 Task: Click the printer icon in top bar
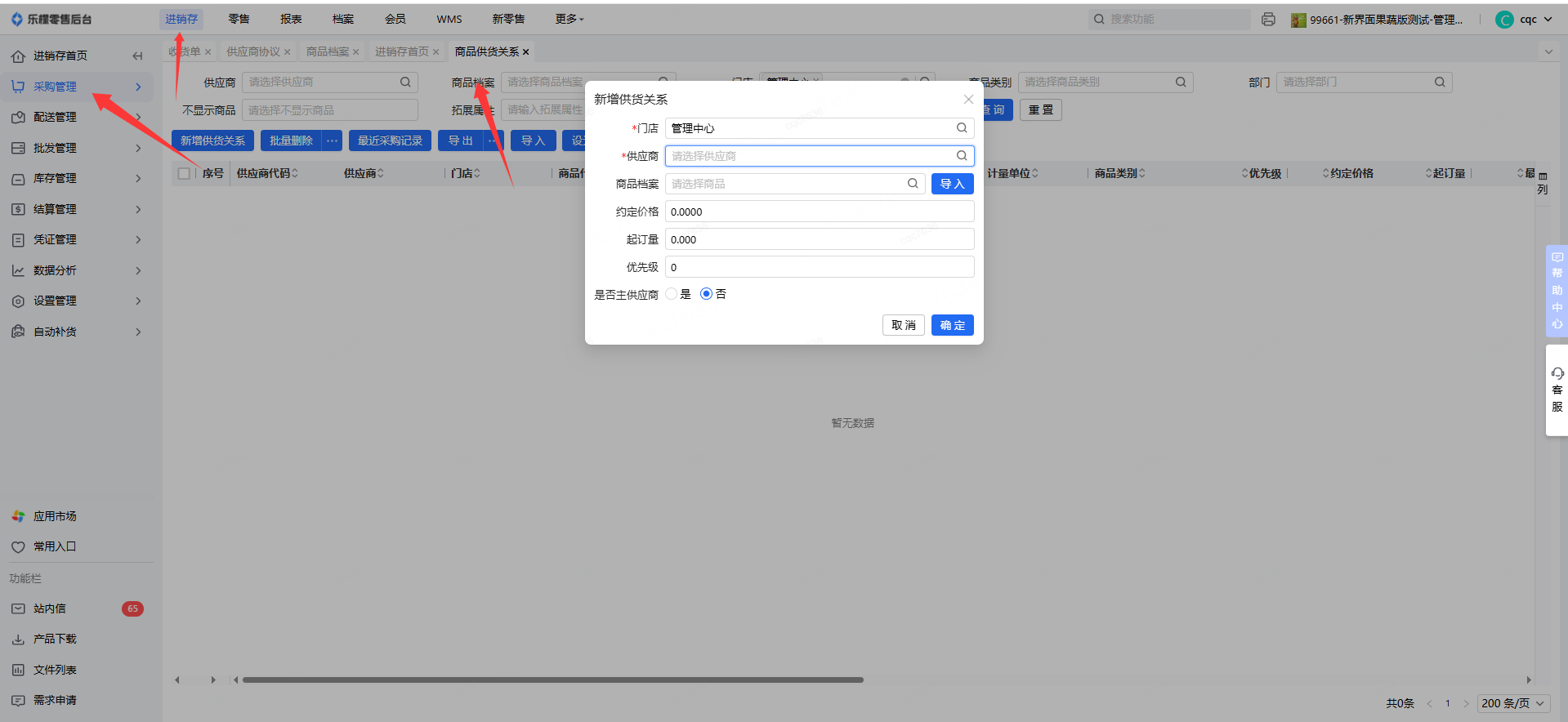click(x=1268, y=19)
